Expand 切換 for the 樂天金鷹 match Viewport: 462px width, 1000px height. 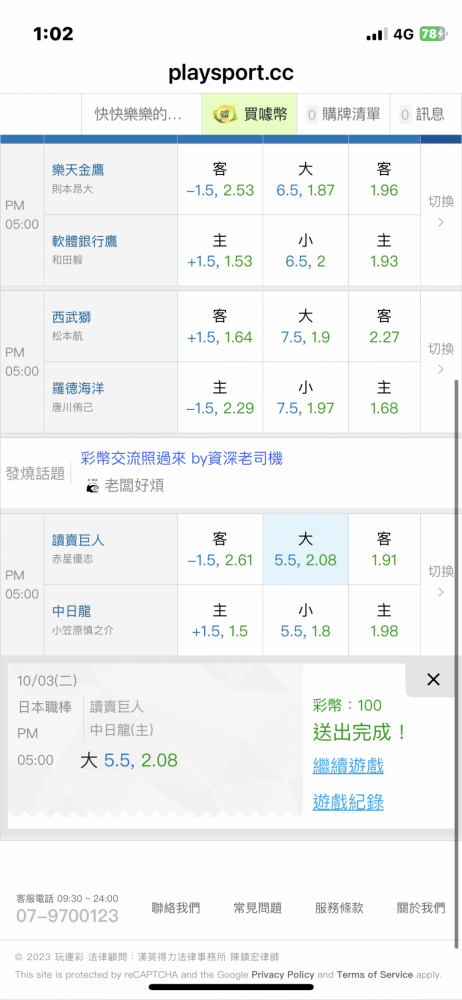point(441,212)
